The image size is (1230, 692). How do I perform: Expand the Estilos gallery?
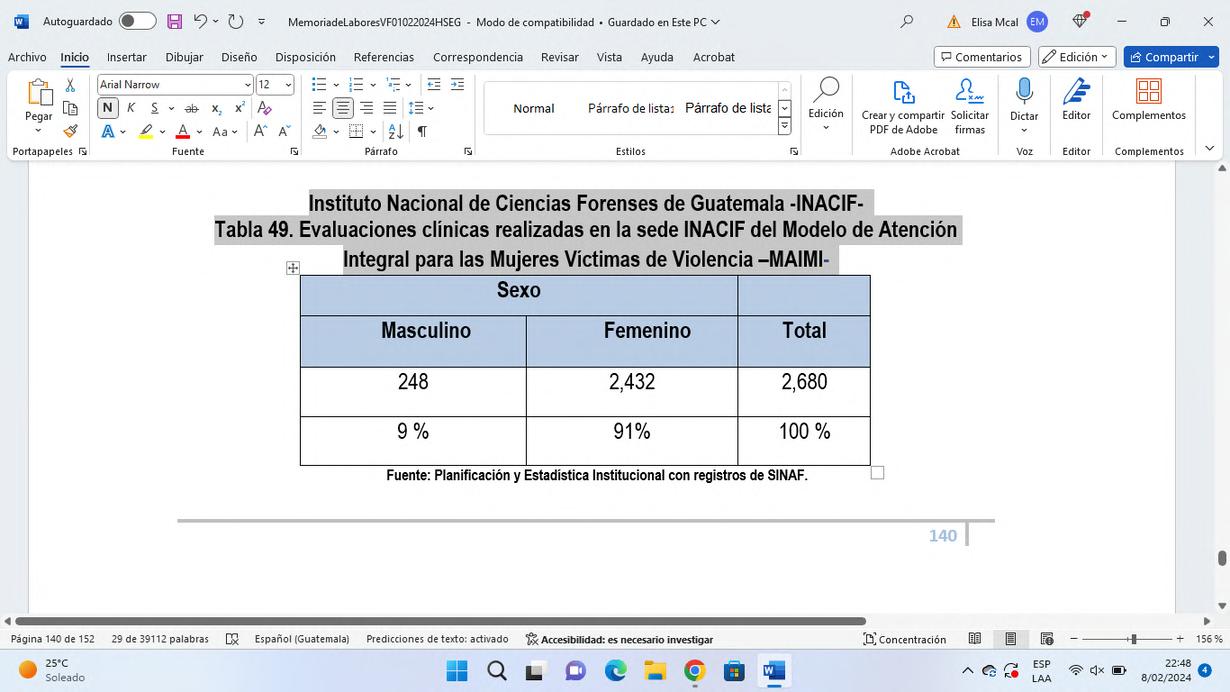coord(785,126)
